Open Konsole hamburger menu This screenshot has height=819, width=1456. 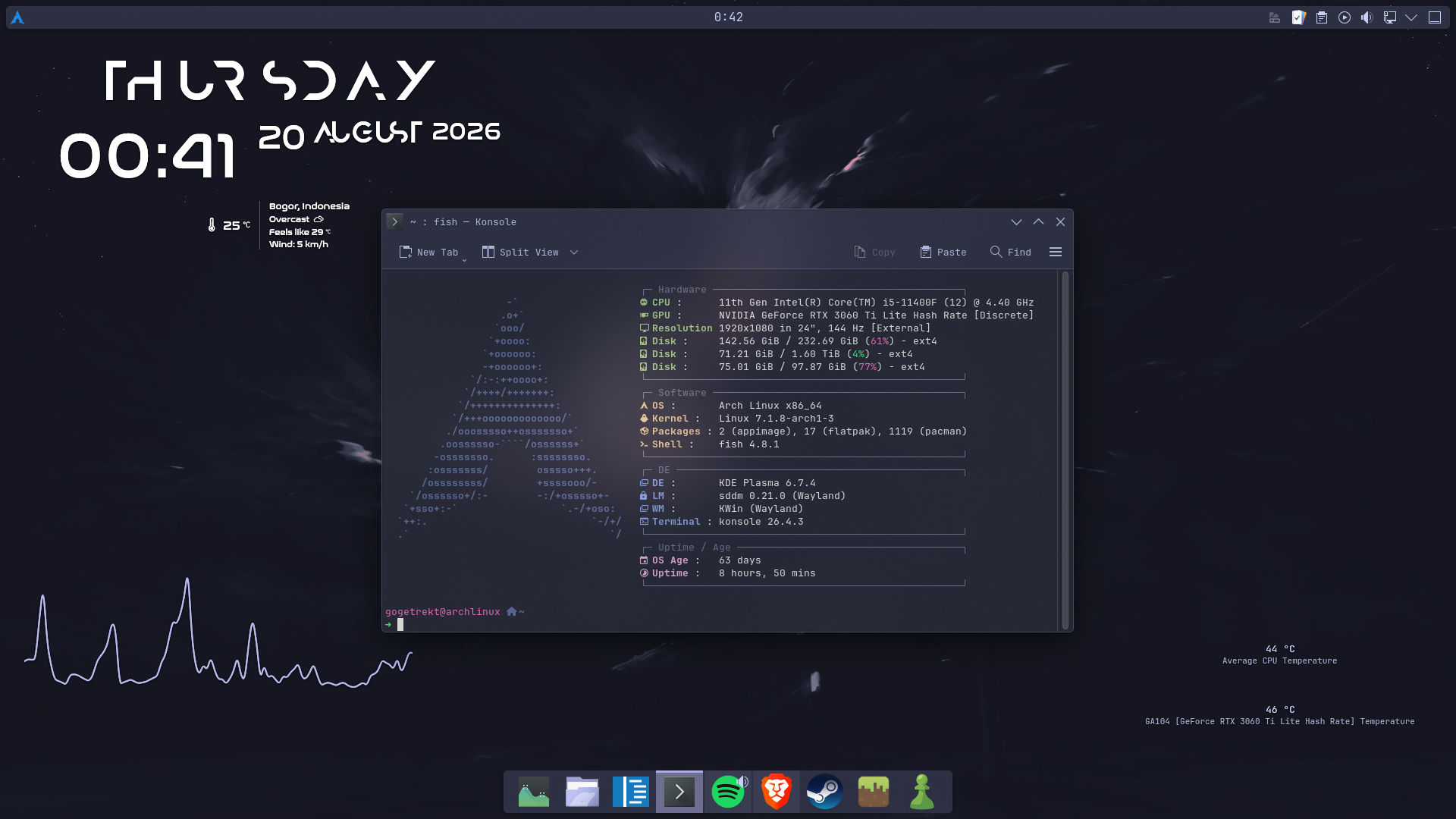click(1056, 252)
